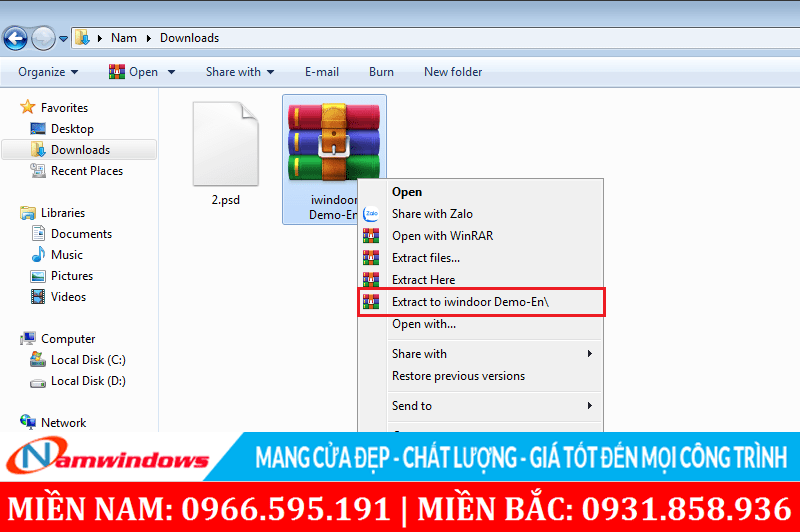The height and width of the screenshot is (532, 800).
Task: Select Favorites in the navigation pane
Action: [64, 108]
